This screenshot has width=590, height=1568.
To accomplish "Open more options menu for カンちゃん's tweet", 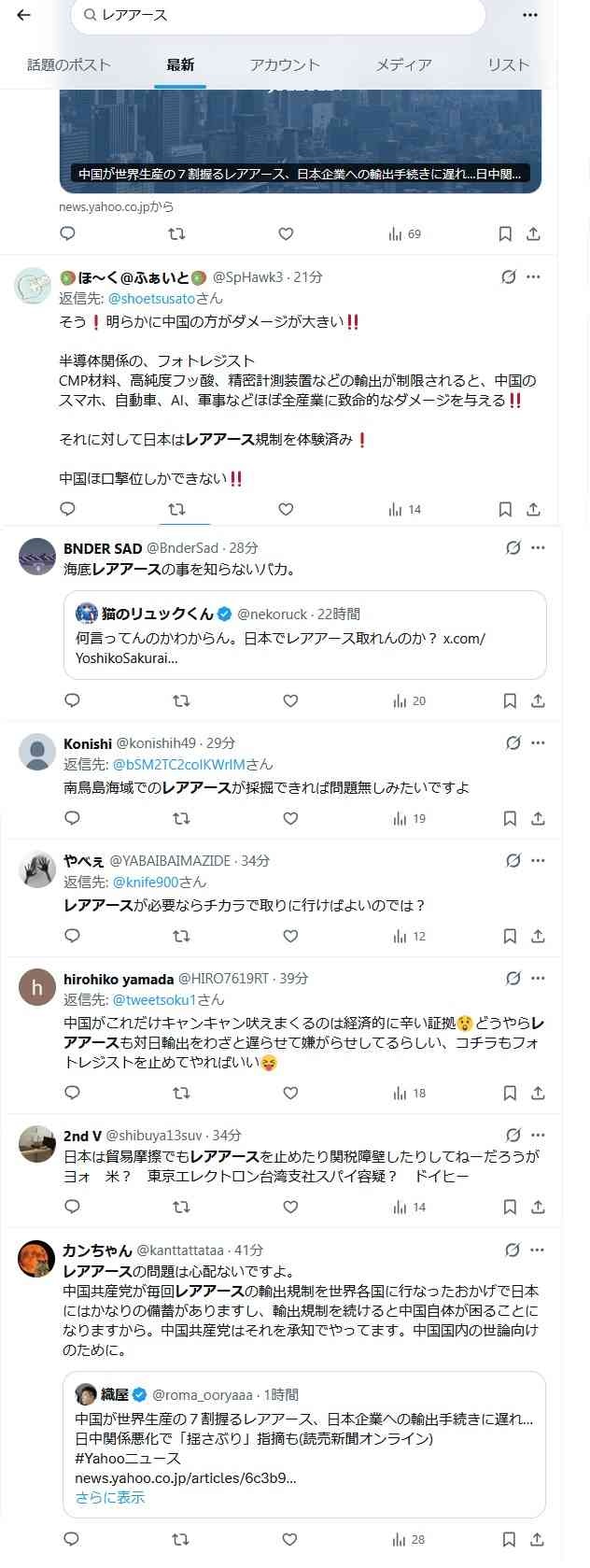I will pyautogui.click(x=538, y=1249).
